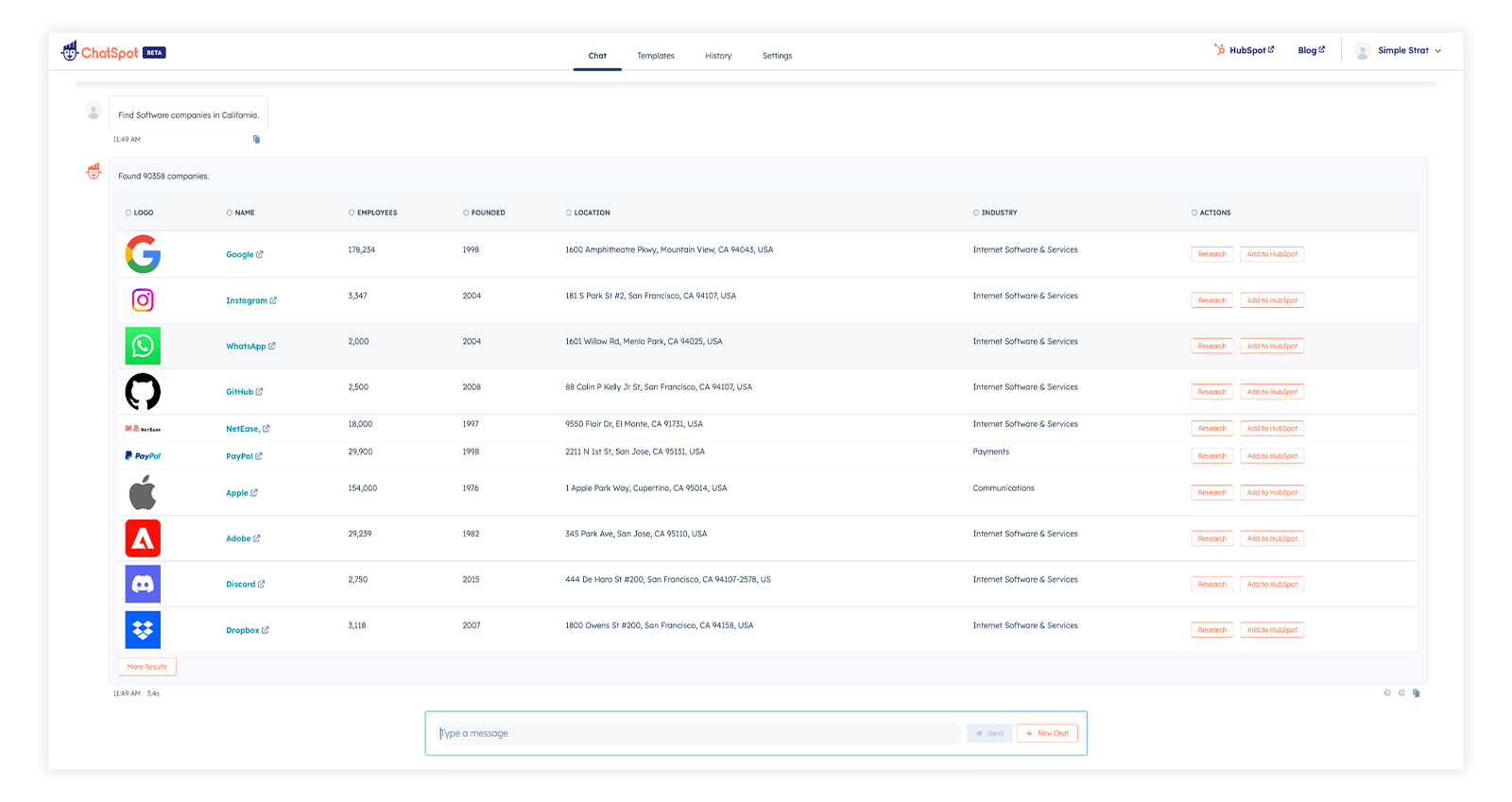Screen dimensions: 1512x802
Task: Click the Dropbox logo icon
Action: click(x=143, y=630)
